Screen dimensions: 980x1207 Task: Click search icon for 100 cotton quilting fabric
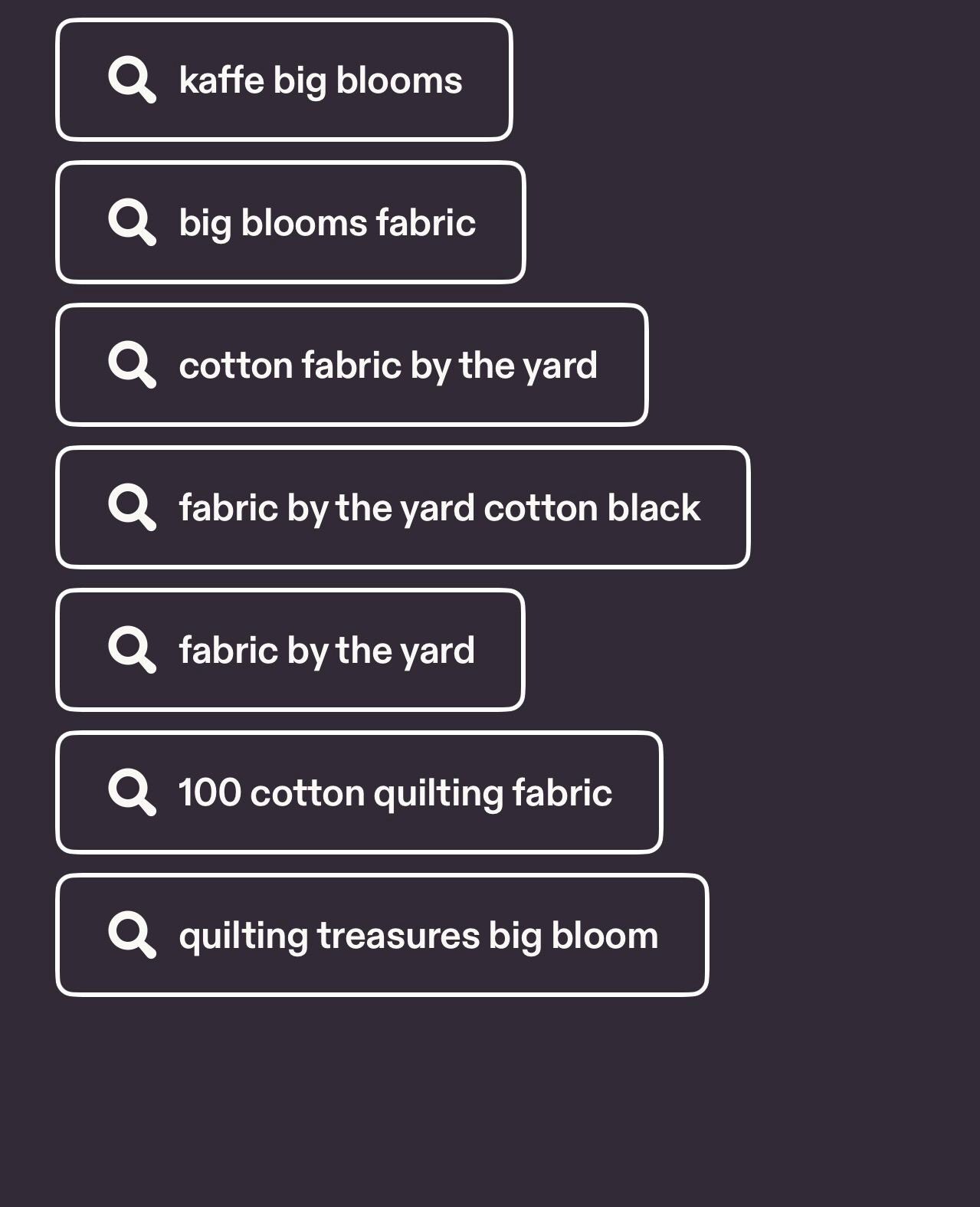[x=132, y=792]
